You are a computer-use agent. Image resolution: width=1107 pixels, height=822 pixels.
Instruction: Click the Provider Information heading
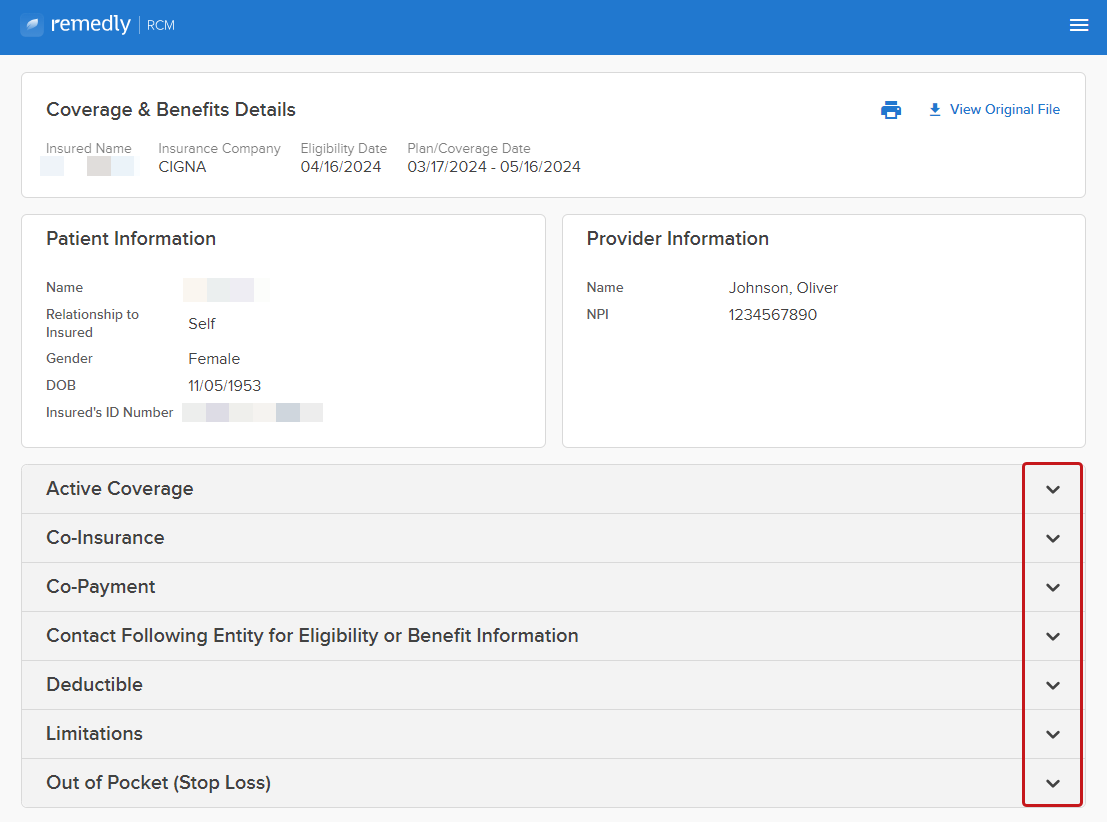click(x=678, y=239)
